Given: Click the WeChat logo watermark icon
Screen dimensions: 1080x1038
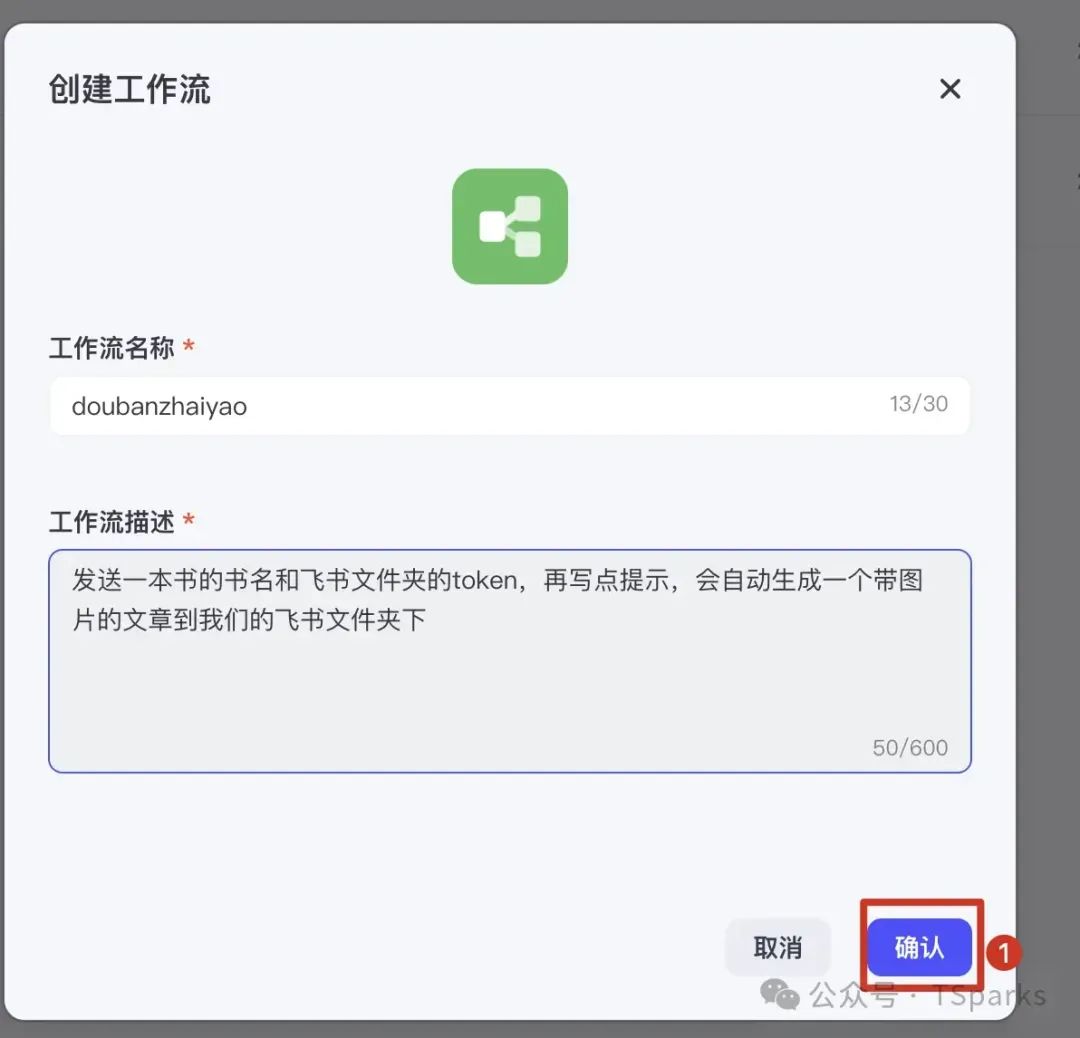Looking at the screenshot, I should 779,994.
